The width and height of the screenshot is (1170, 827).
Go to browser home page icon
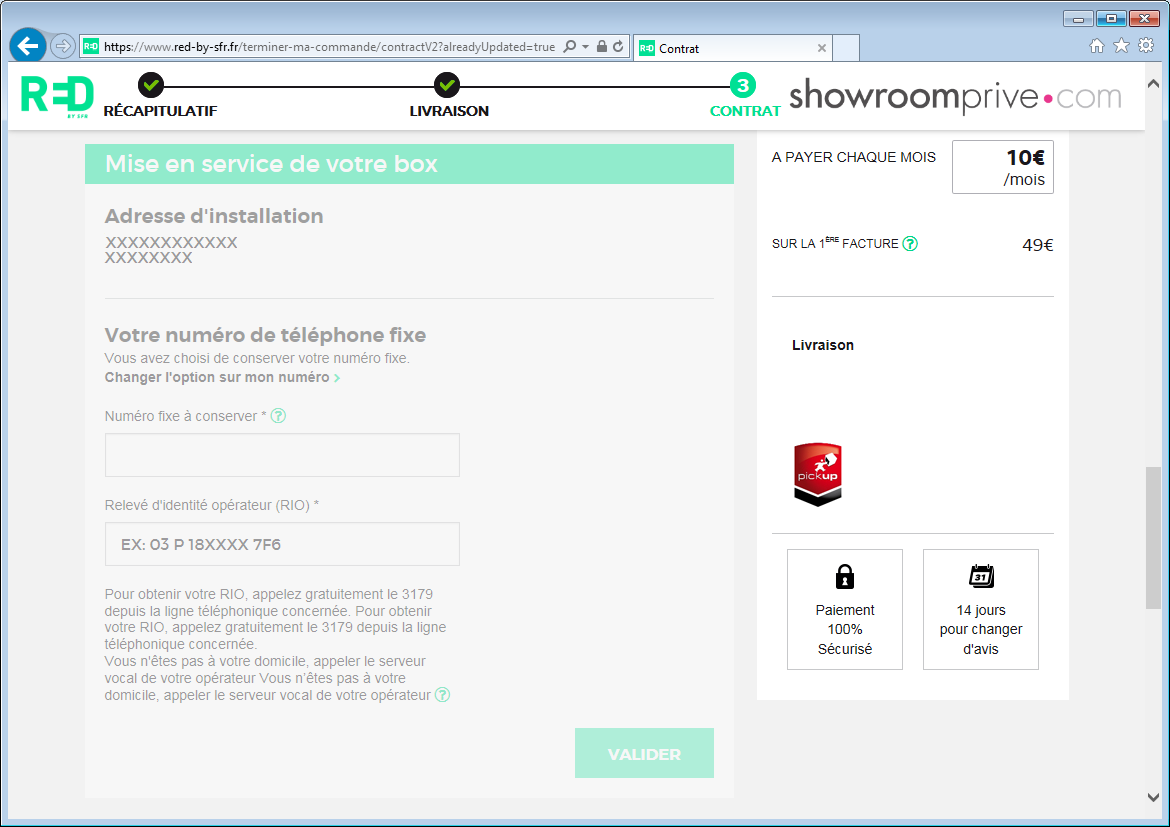tap(1097, 46)
